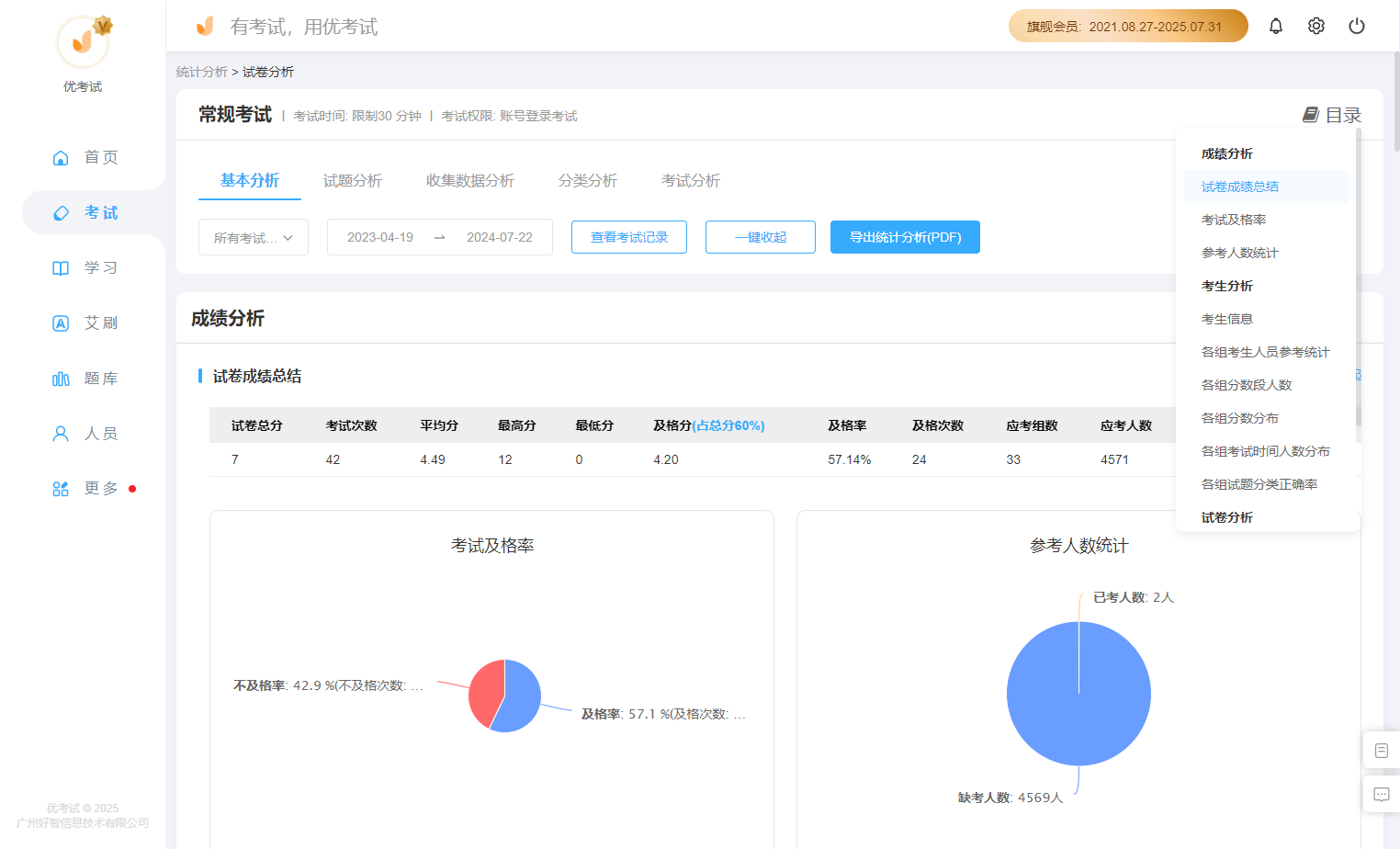The image size is (1400, 849).
Task: Click 考试次数 value 42
Action: pyautogui.click(x=333, y=459)
